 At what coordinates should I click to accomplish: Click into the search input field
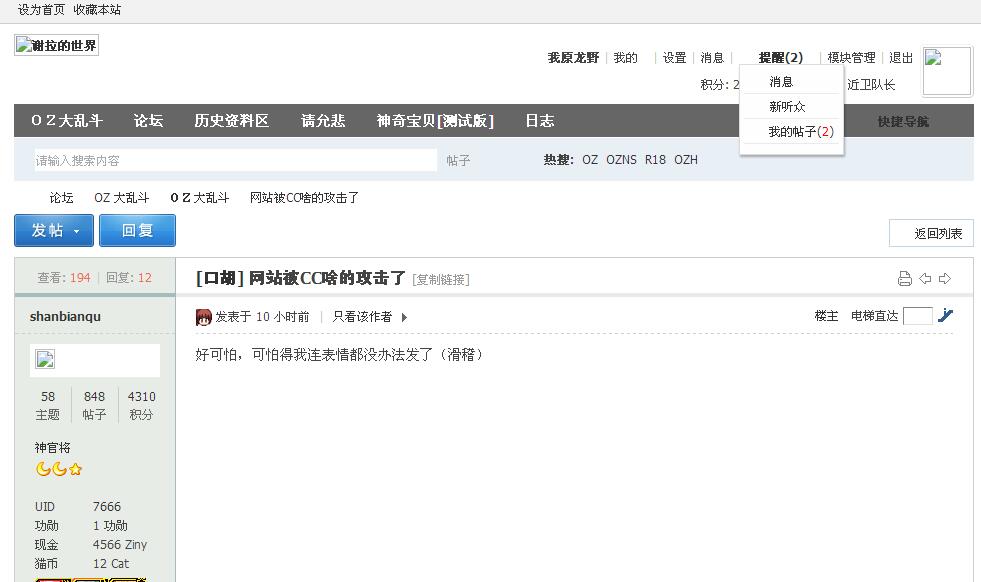[236, 160]
